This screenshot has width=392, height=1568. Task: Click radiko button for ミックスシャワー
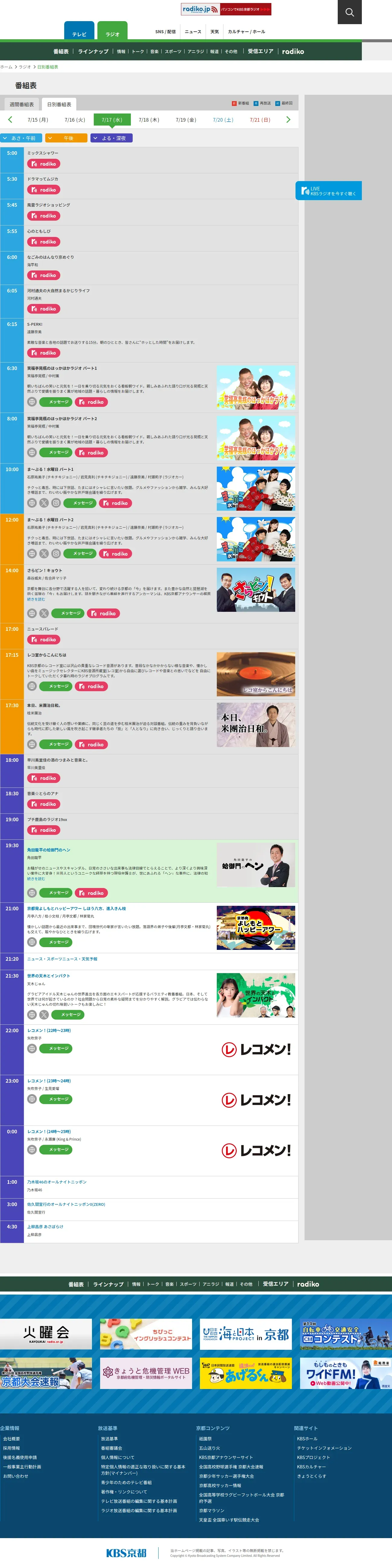tap(44, 164)
